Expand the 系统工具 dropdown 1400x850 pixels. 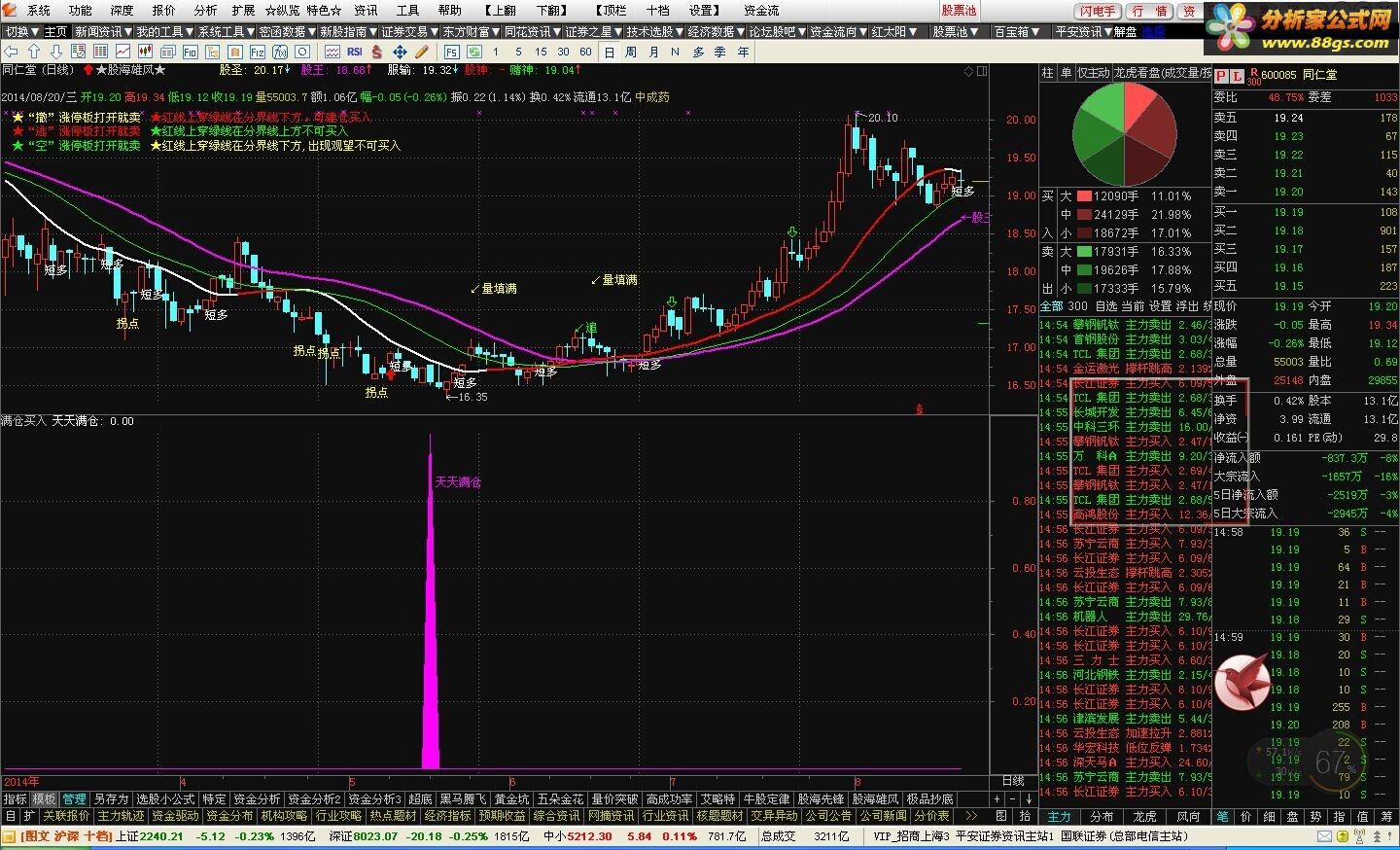(227, 31)
